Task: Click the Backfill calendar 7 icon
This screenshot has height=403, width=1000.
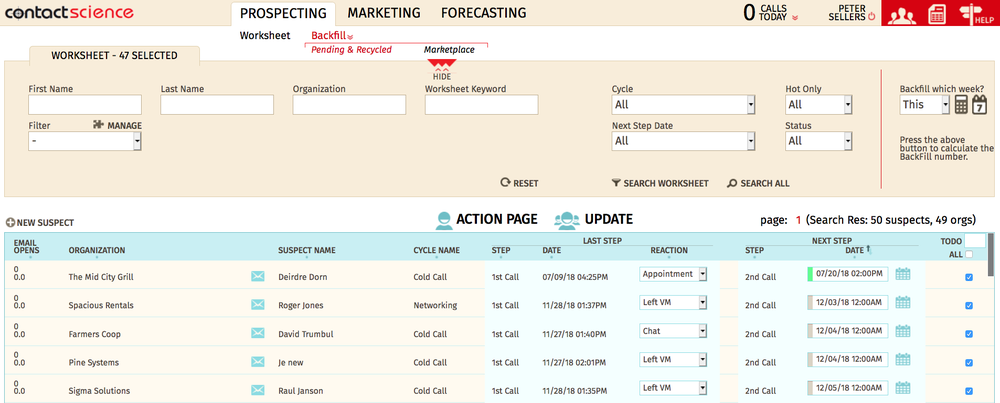Action: coord(979,105)
